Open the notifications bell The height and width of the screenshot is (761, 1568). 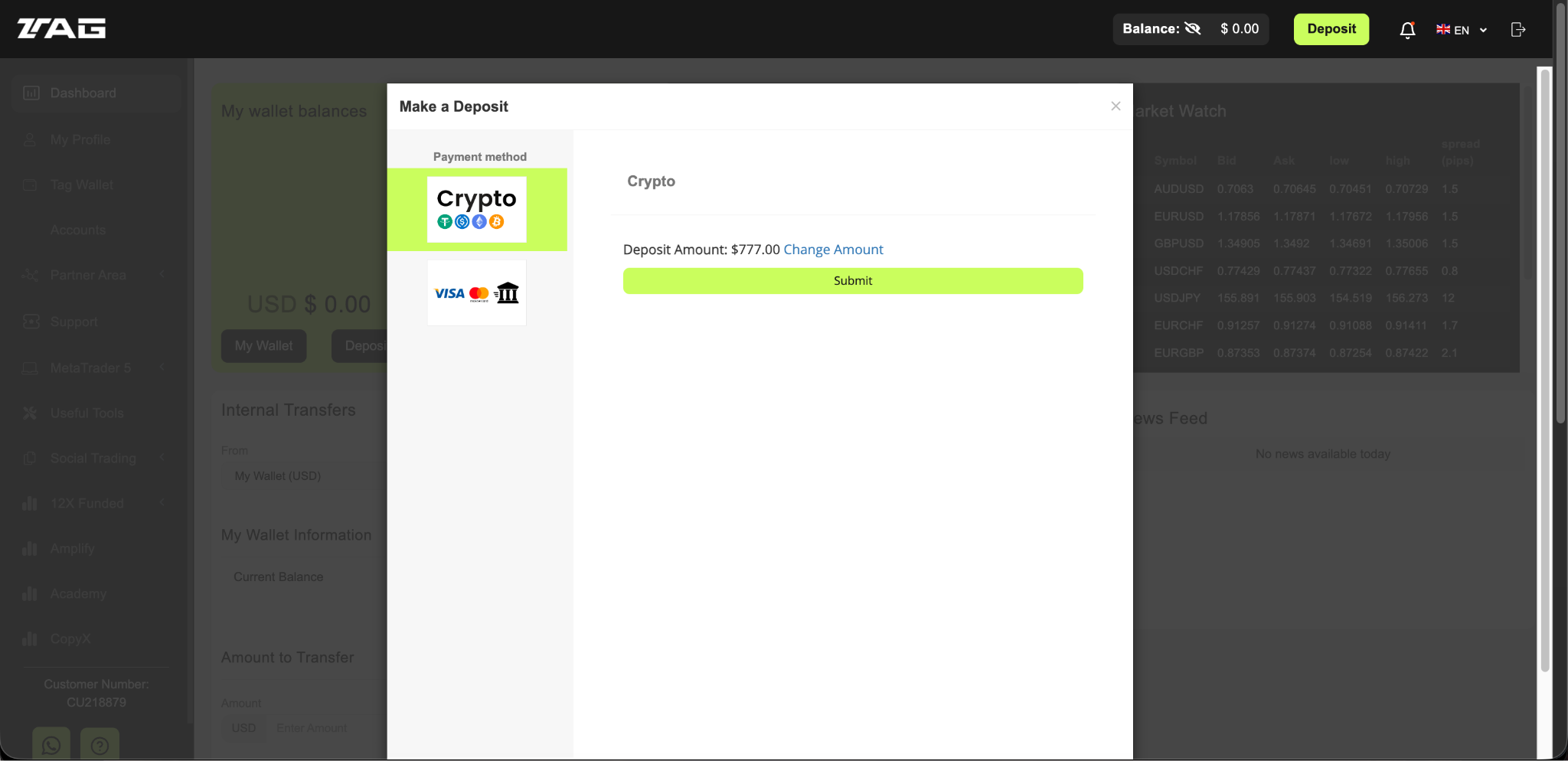pos(1406,29)
